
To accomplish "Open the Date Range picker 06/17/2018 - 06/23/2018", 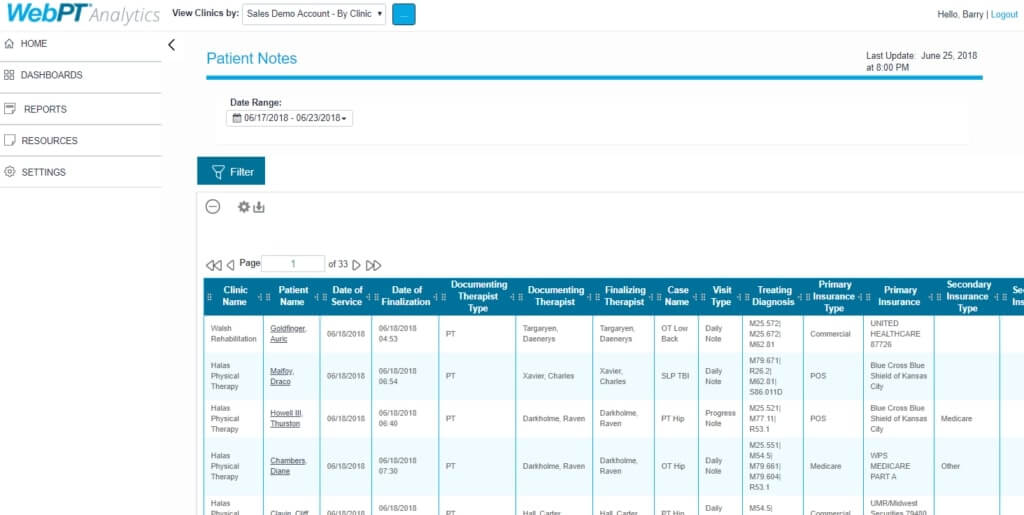I will (289, 118).
